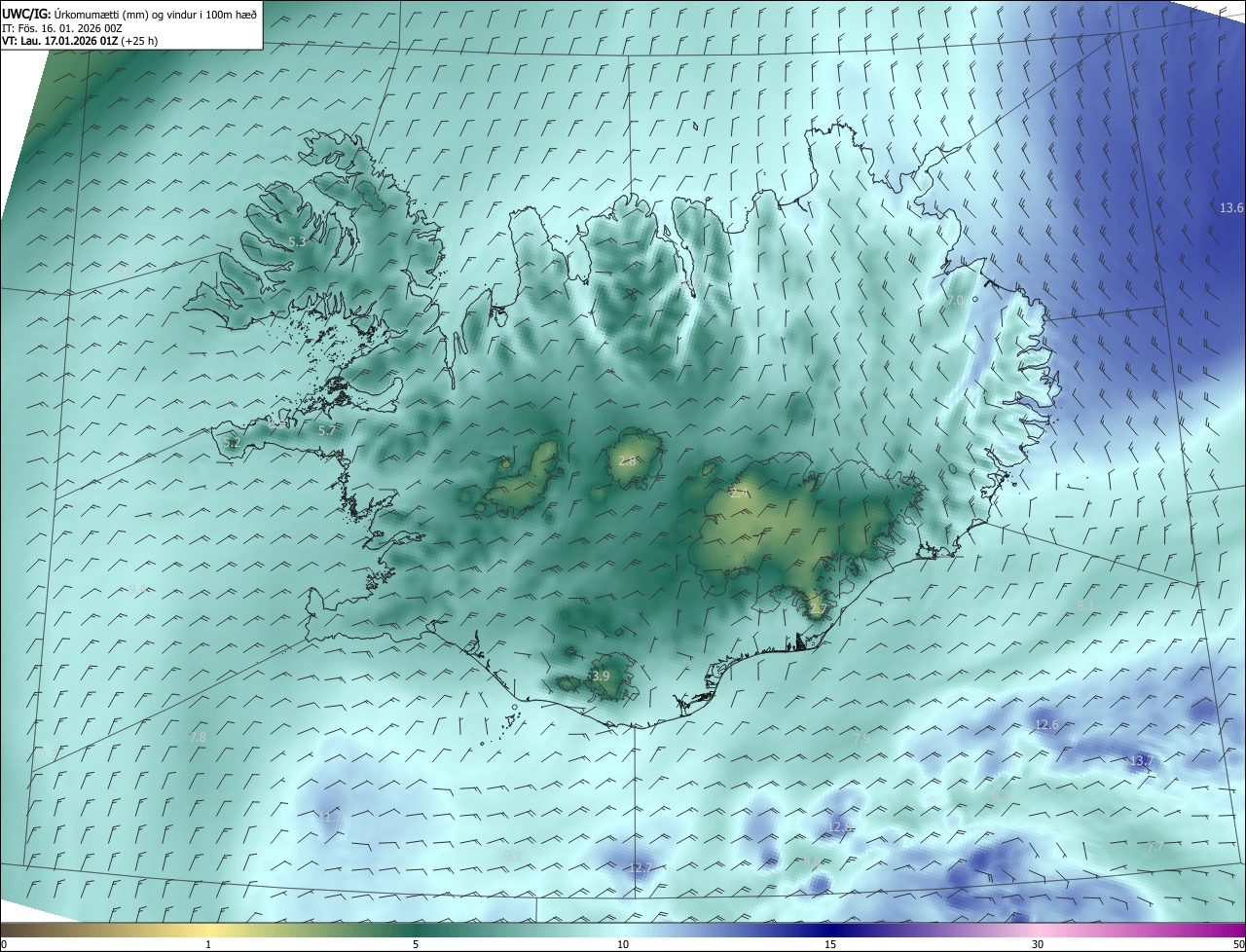Click the 12.7 value label

coord(640,867)
